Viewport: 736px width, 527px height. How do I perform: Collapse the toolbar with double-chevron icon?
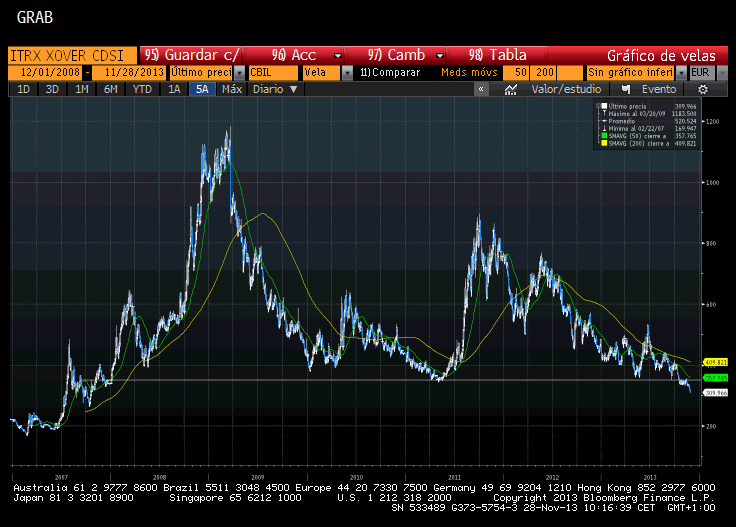(x=481, y=89)
